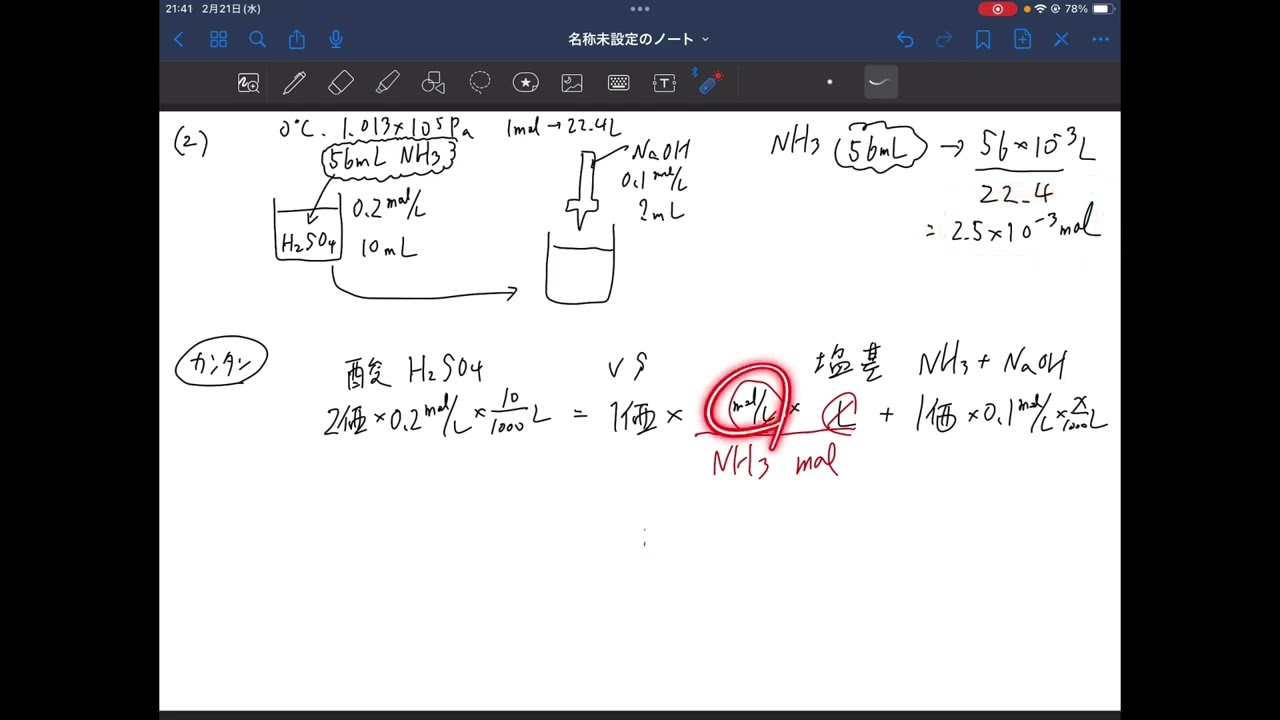Open the thumbnail grid view
The image size is (1280, 720).
[218, 39]
